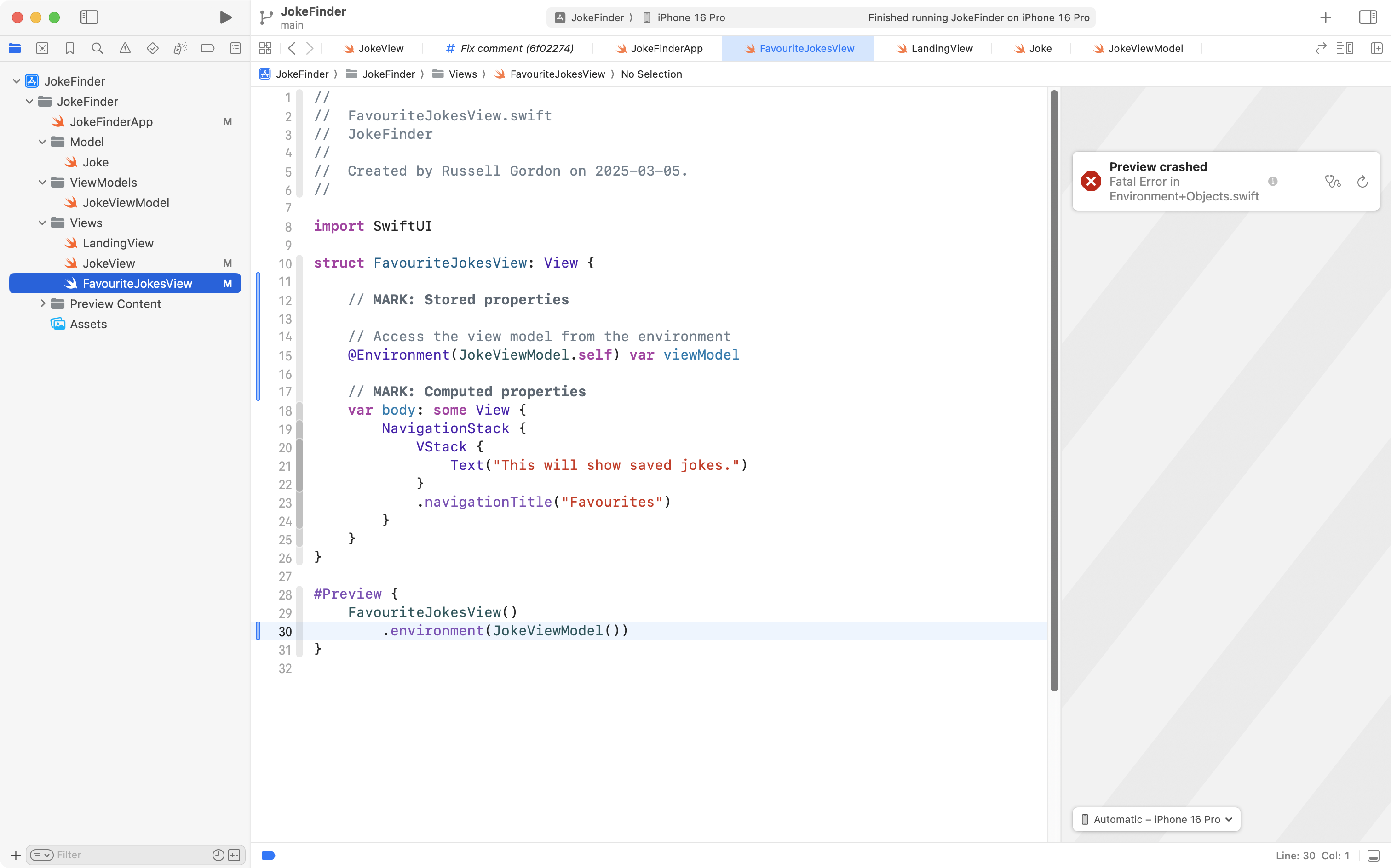Click the Run (play) button
Viewport: 1391px width, 868px height.
click(x=226, y=17)
